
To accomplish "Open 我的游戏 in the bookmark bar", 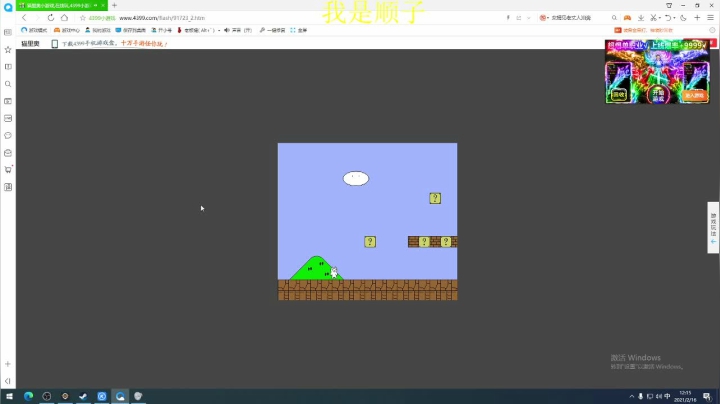I will click(98, 30).
